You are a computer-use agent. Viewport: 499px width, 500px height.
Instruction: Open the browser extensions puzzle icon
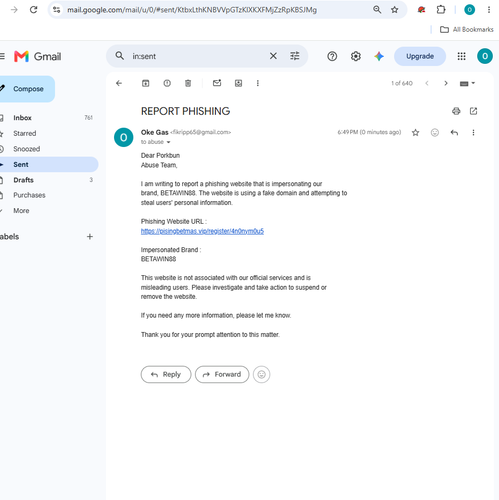point(441,10)
